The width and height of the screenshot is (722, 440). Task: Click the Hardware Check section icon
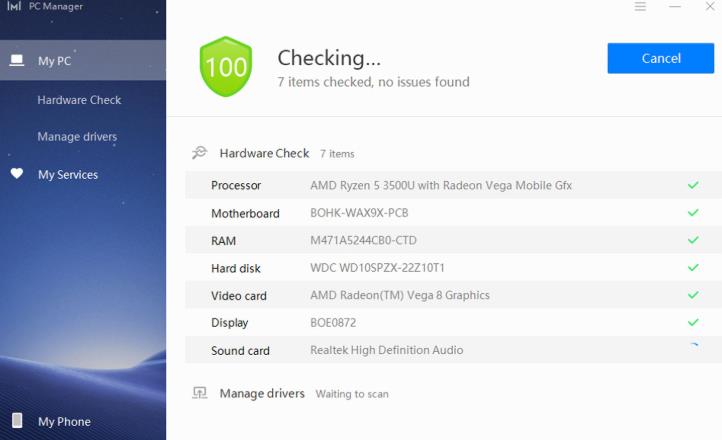tap(199, 153)
